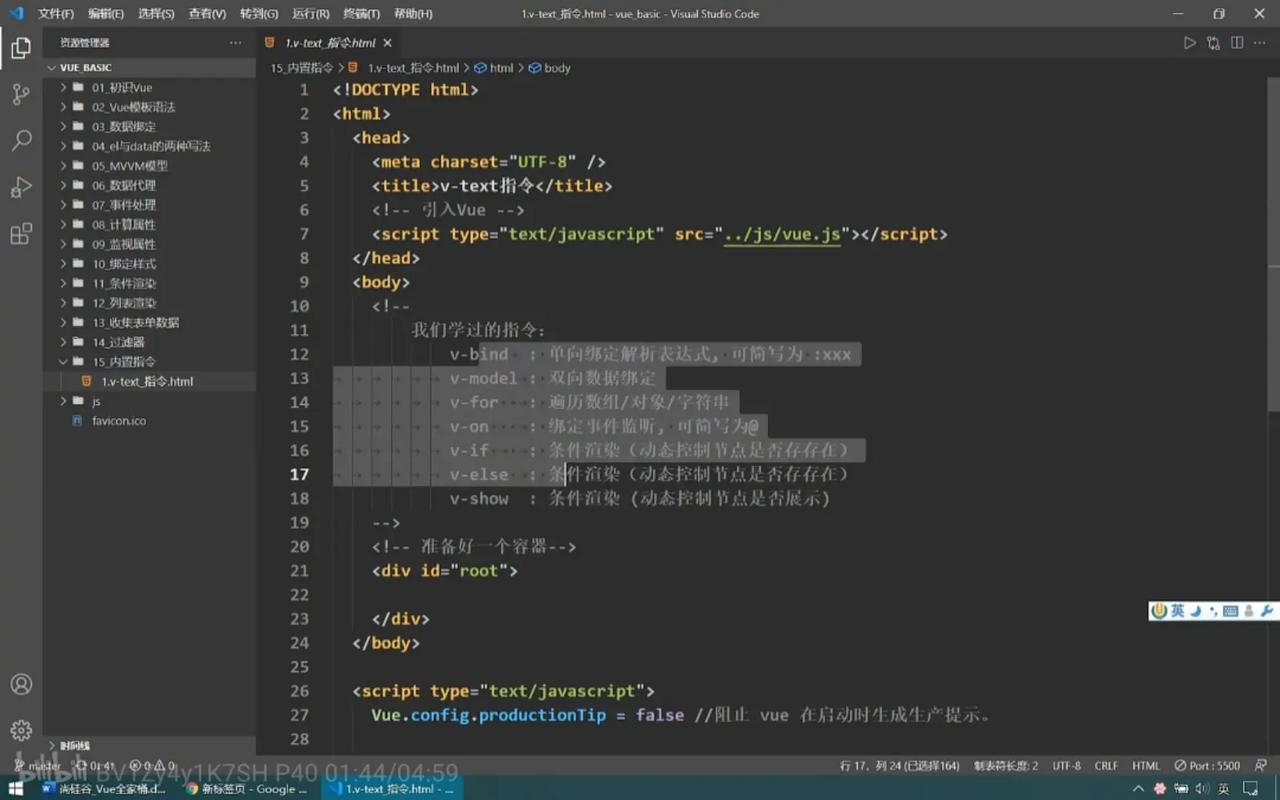Open the Manage gear icon

point(21,731)
